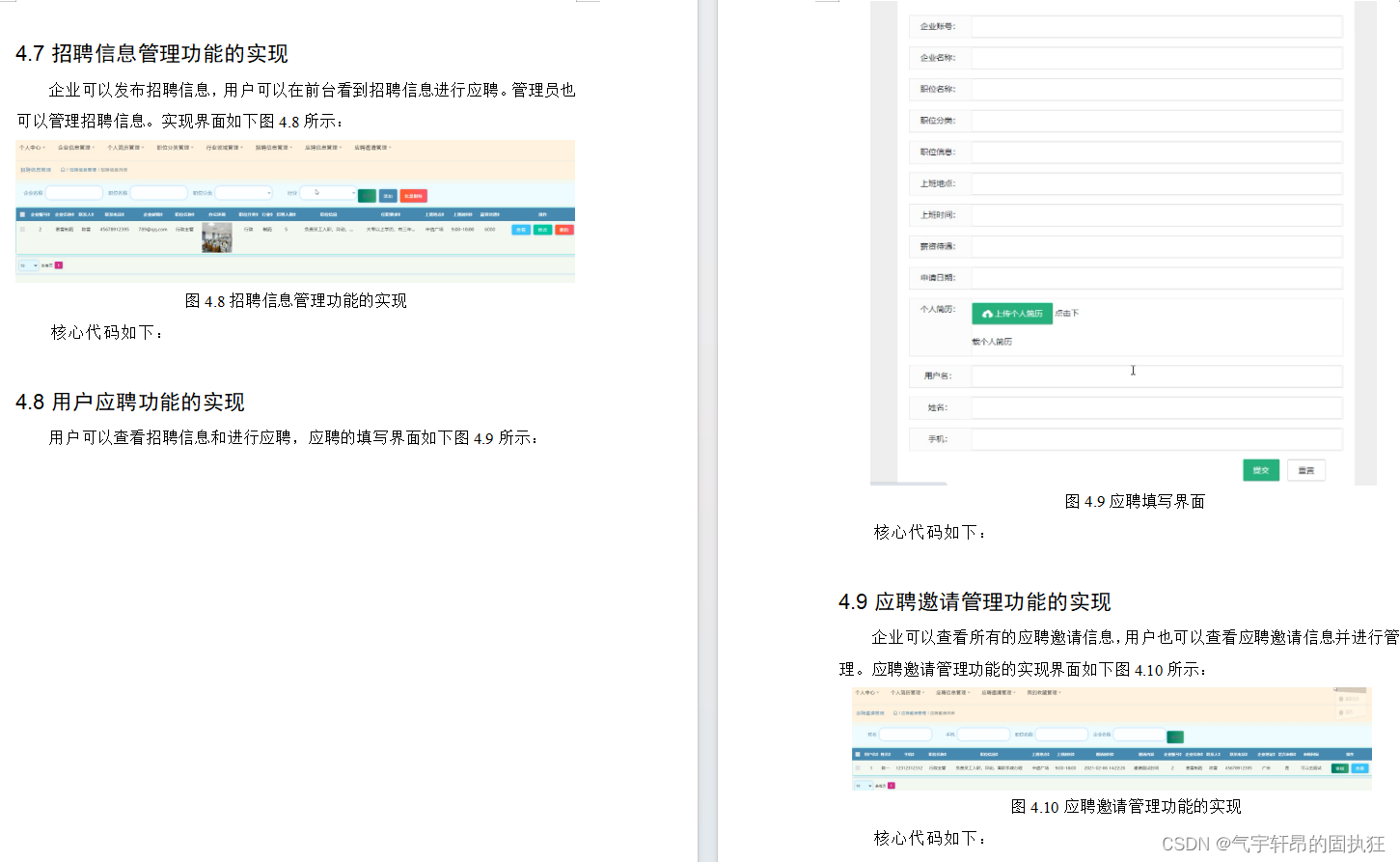Open page-size dropdown in figure 4.8
The height and width of the screenshot is (862, 1400).
(28, 265)
